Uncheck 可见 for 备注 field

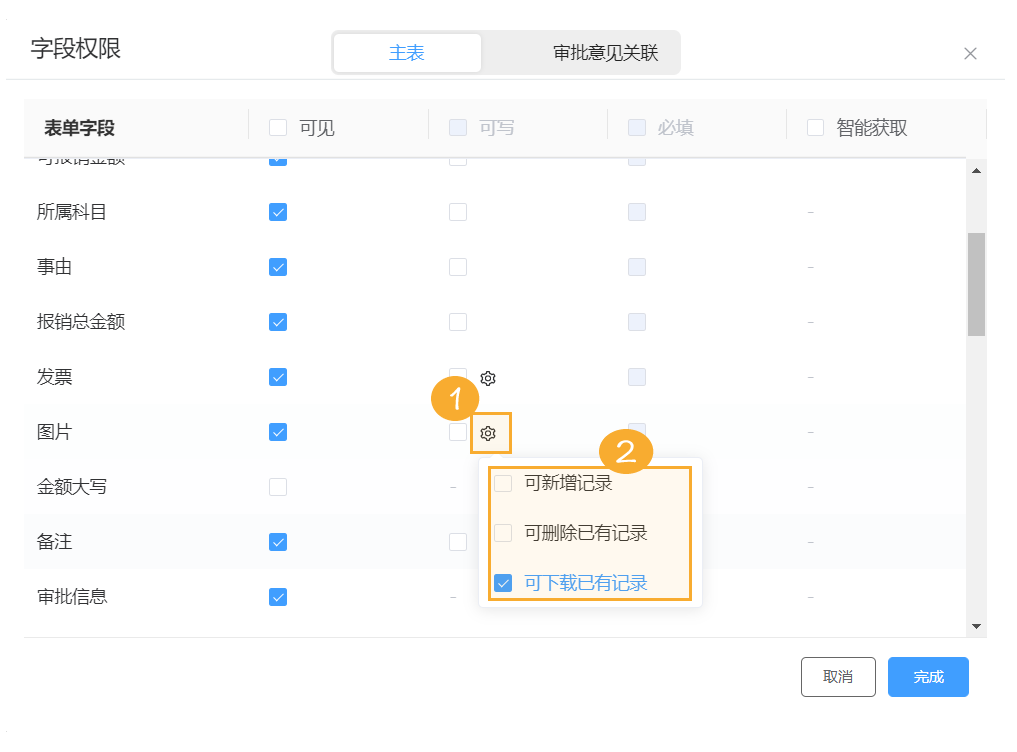point(277,542)
